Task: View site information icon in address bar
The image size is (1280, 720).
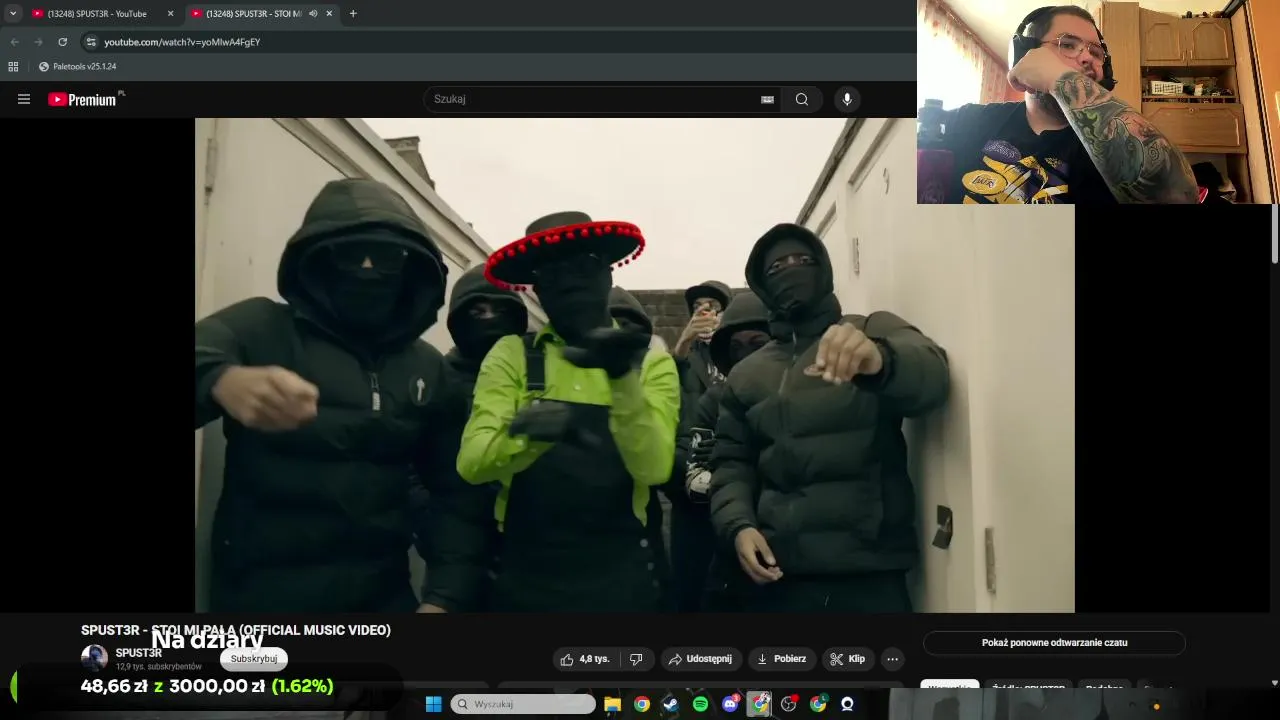Action: click(91, 42)
